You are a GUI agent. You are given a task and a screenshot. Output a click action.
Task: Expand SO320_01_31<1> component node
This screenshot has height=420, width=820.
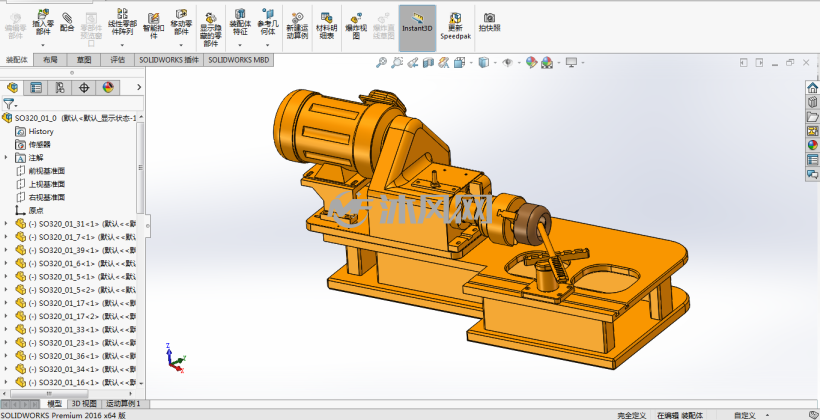(6, 223)
